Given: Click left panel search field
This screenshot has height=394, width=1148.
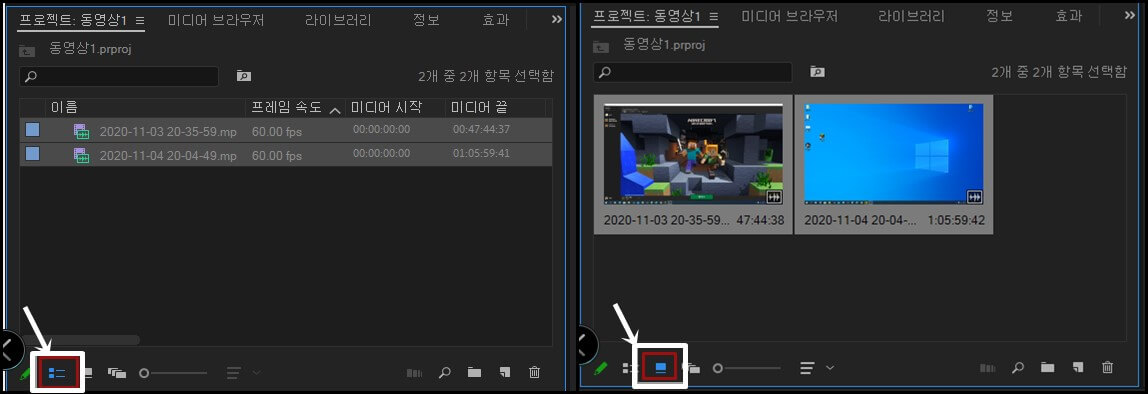Looking at the screenshot, I should point(119,76).
